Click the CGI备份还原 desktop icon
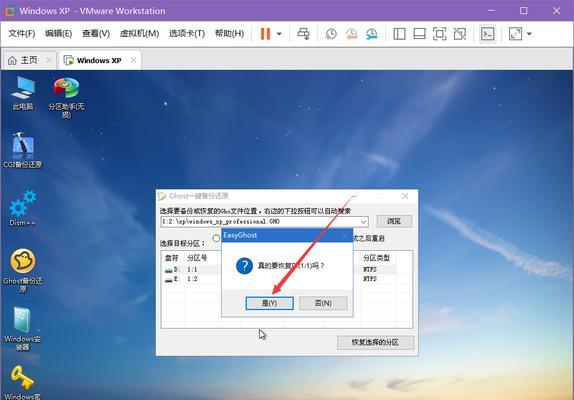Viewport: 574px width, 400px height. click(x=23, y=150)
